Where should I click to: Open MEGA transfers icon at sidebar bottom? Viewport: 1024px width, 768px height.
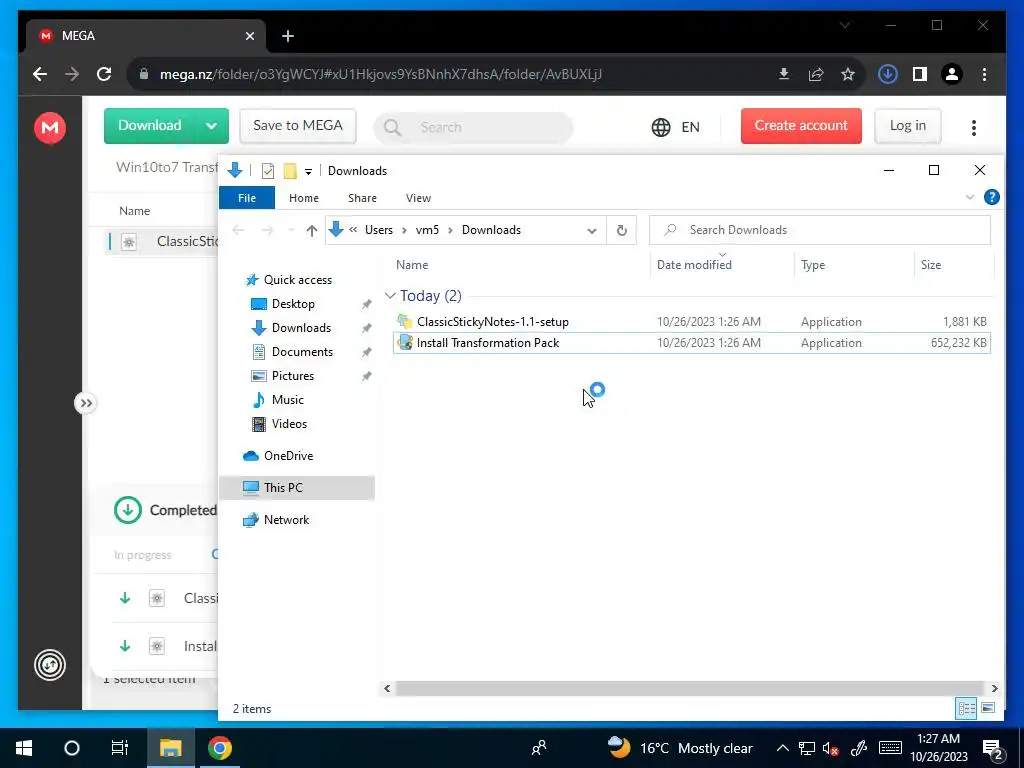coord(50,665)
